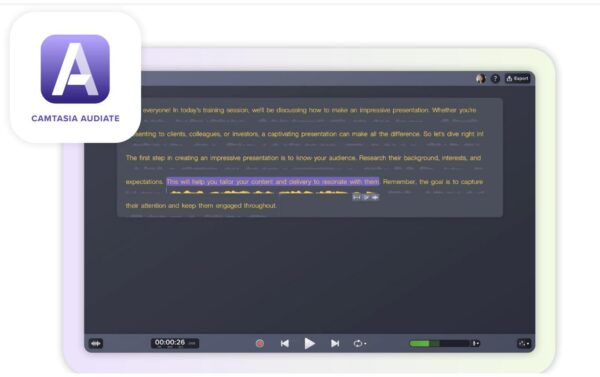600x377 pixels.
Task: Click the phrase "Research their background"
Action: pyautogui.click(x=399, y=158)
